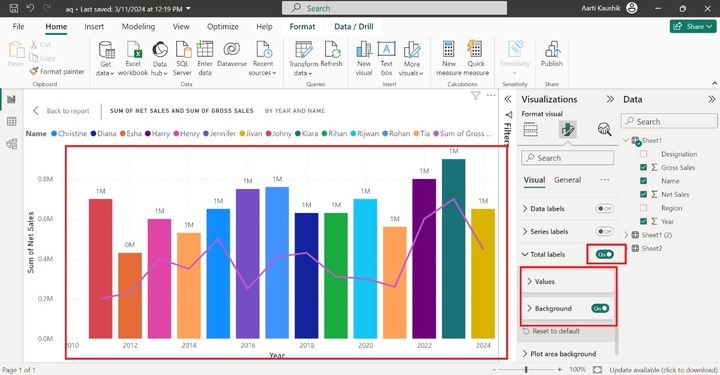Create a New measure

click(449, 58)
